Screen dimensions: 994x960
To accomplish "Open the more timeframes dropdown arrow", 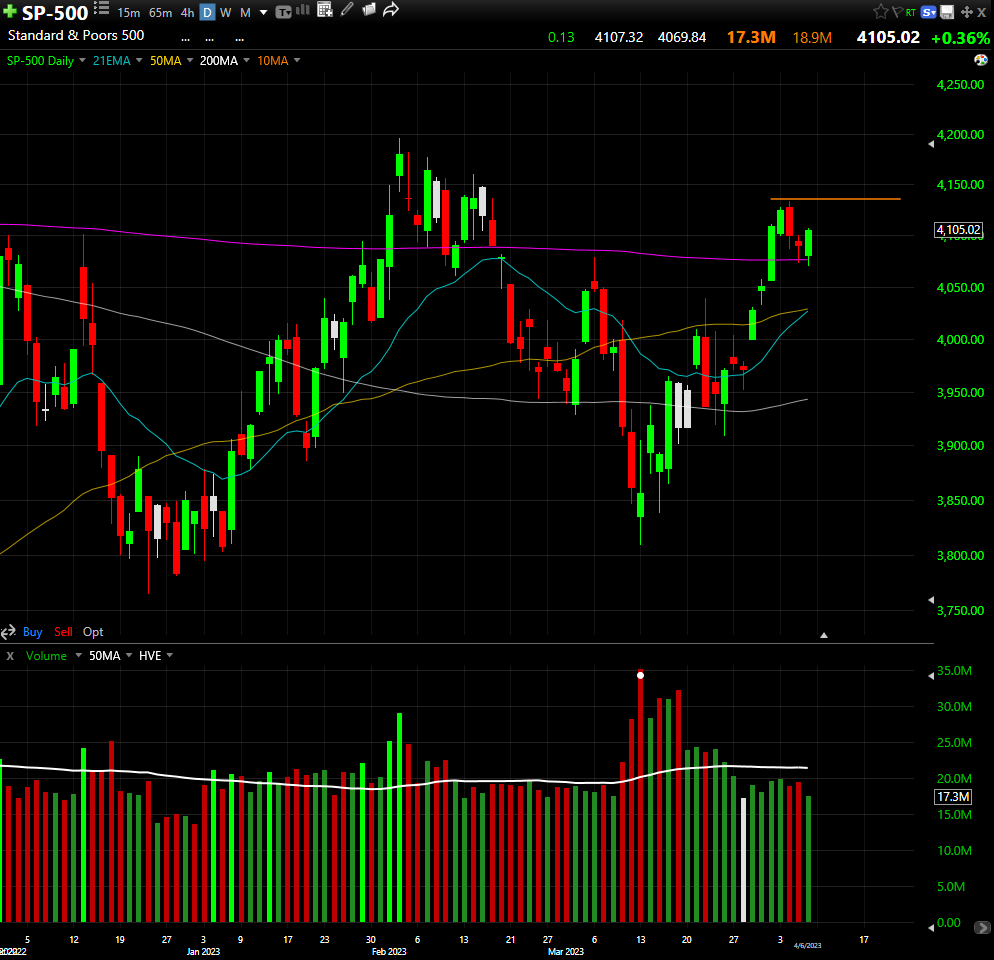I will click(263, 13).
